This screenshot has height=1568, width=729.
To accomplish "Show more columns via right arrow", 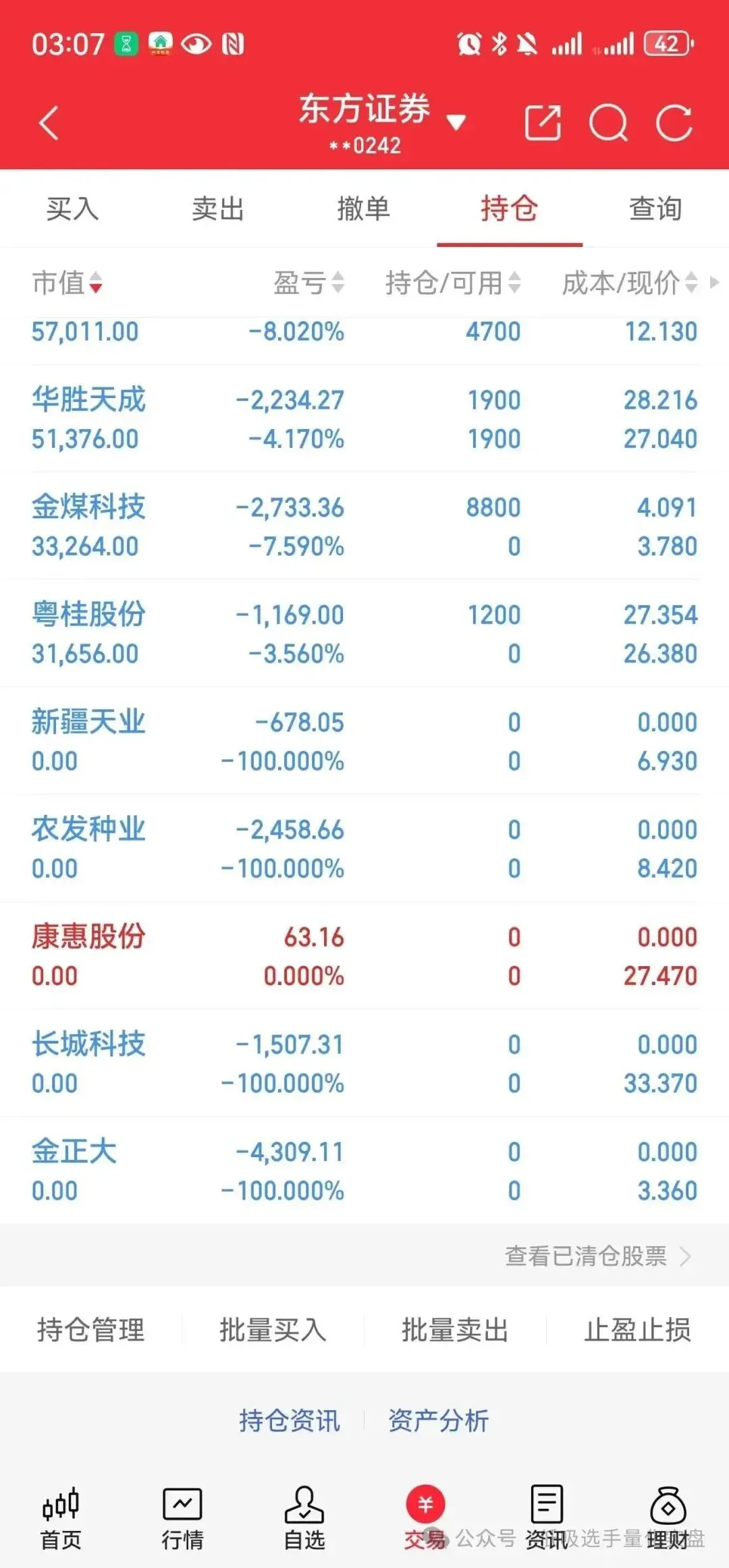I will click(714, 282).
